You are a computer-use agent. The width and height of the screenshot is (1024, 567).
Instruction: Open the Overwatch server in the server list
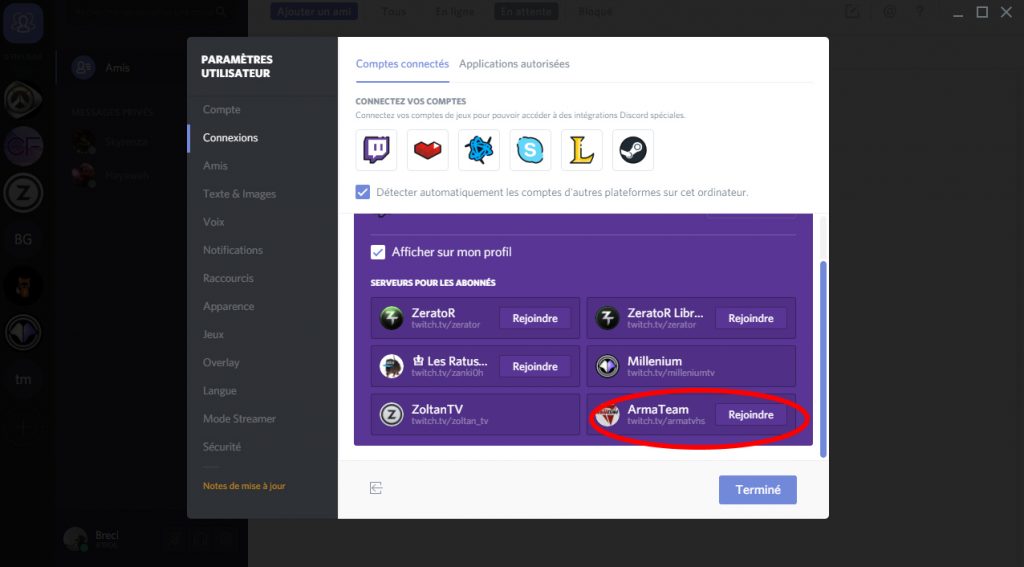[24, 100]
